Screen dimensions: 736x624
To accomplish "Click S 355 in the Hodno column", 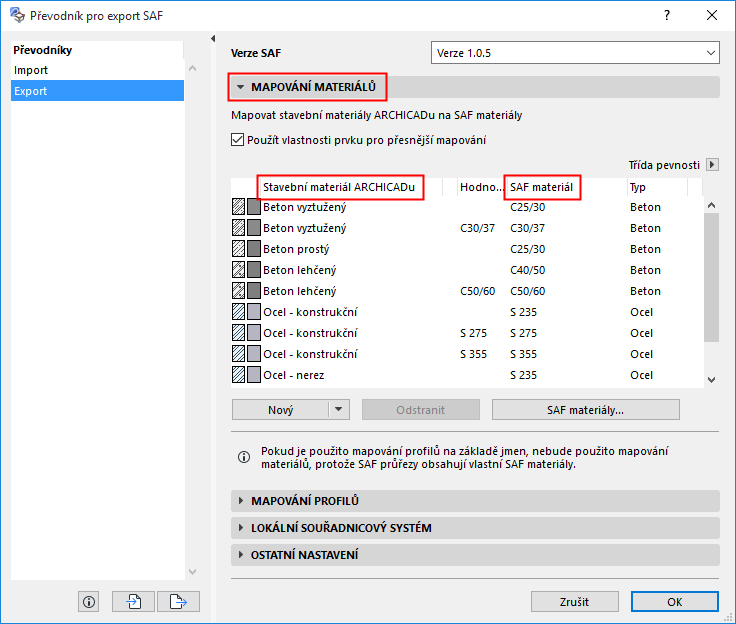I will coord(473,354).
